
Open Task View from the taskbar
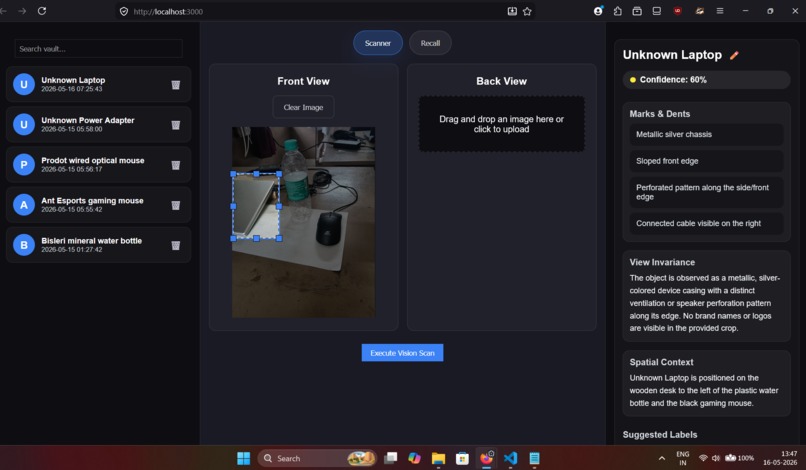click(391, 458)
